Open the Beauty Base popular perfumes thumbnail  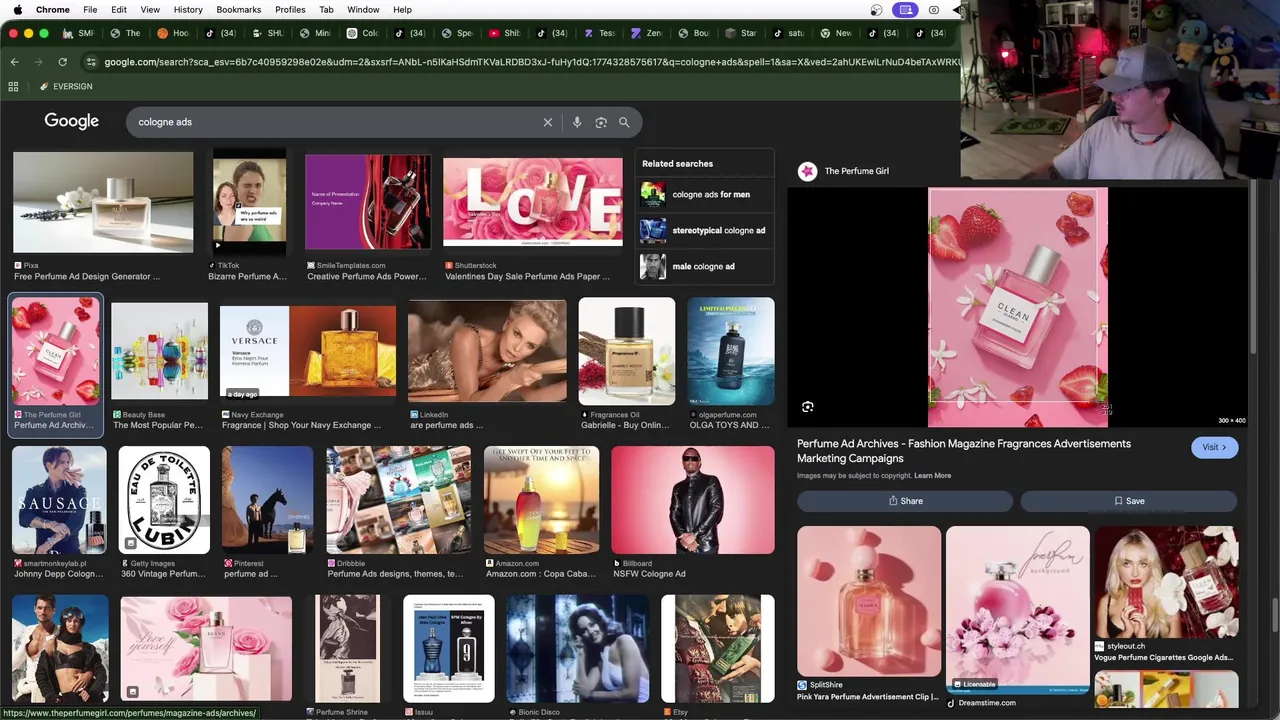pos(160,351)
